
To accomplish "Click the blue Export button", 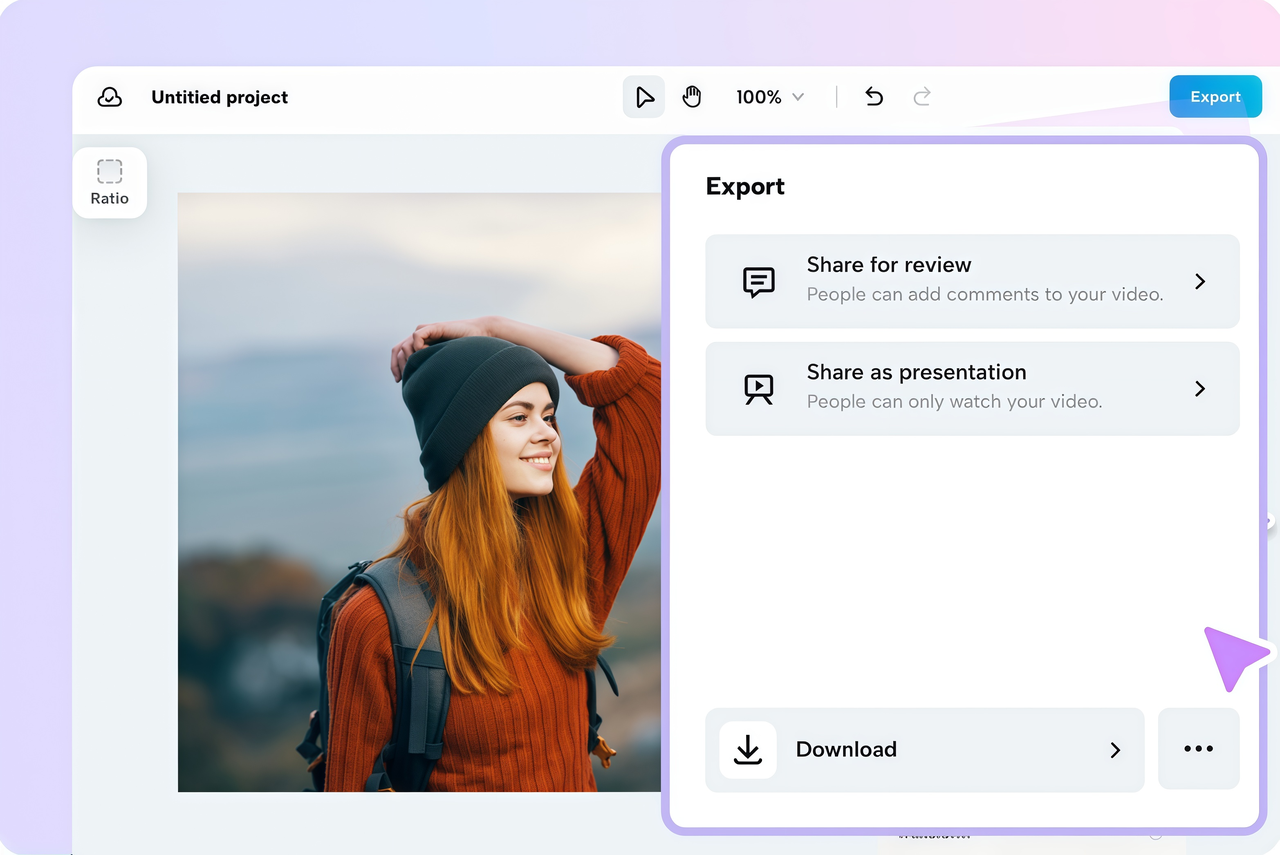I will click(x=1215, y=96).
